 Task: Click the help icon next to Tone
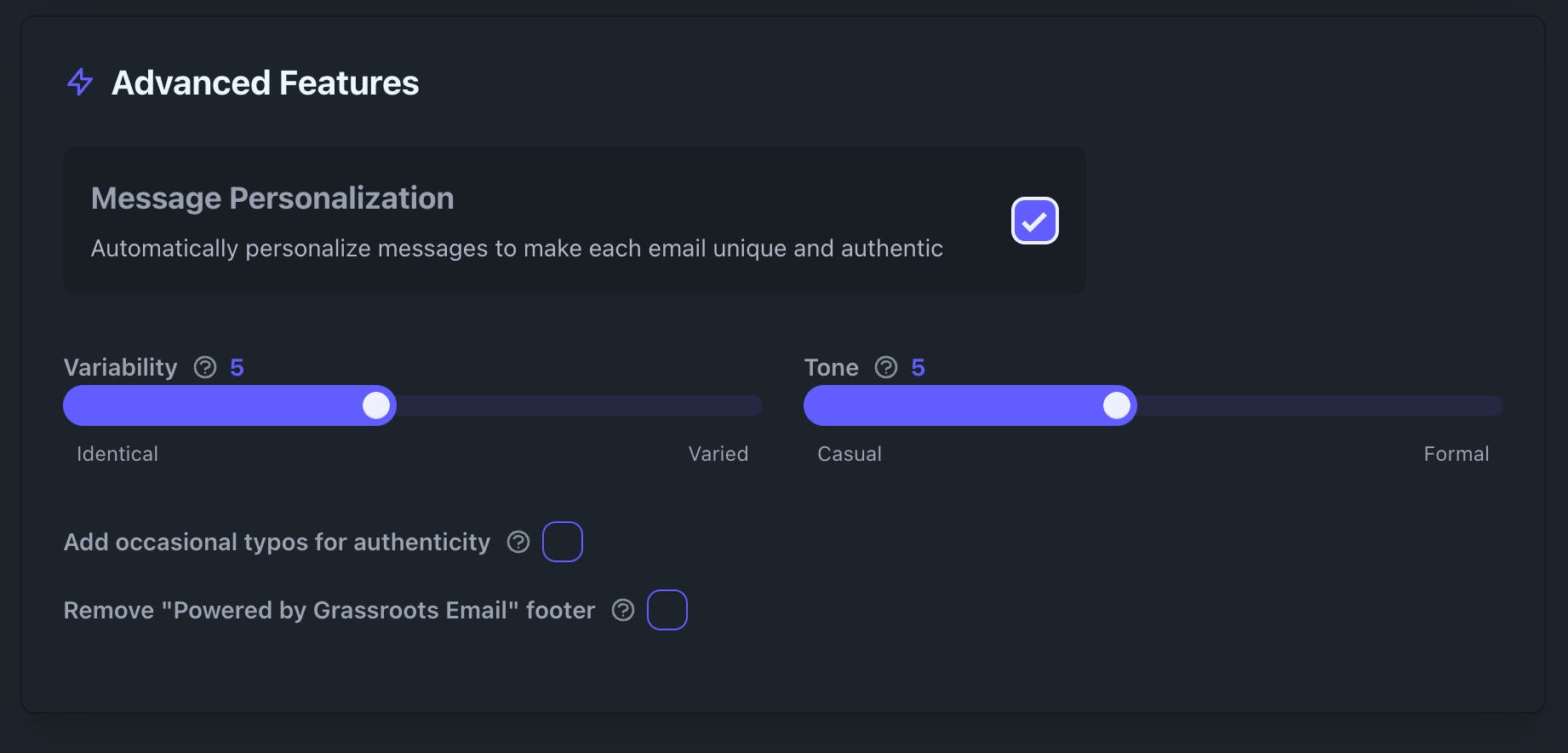[x=886, y=367]
